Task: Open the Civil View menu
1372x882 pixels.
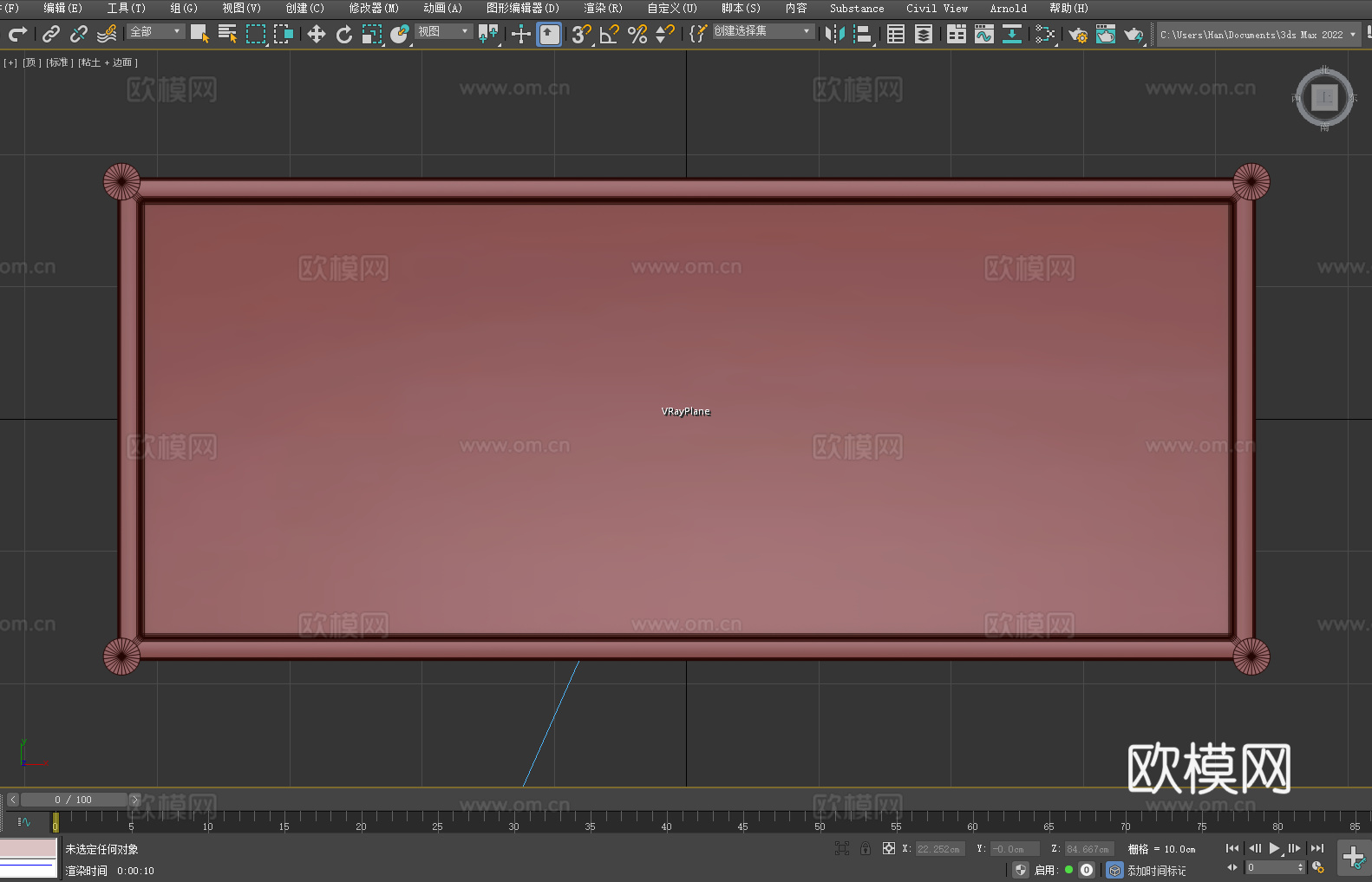Action: (937, 8)
